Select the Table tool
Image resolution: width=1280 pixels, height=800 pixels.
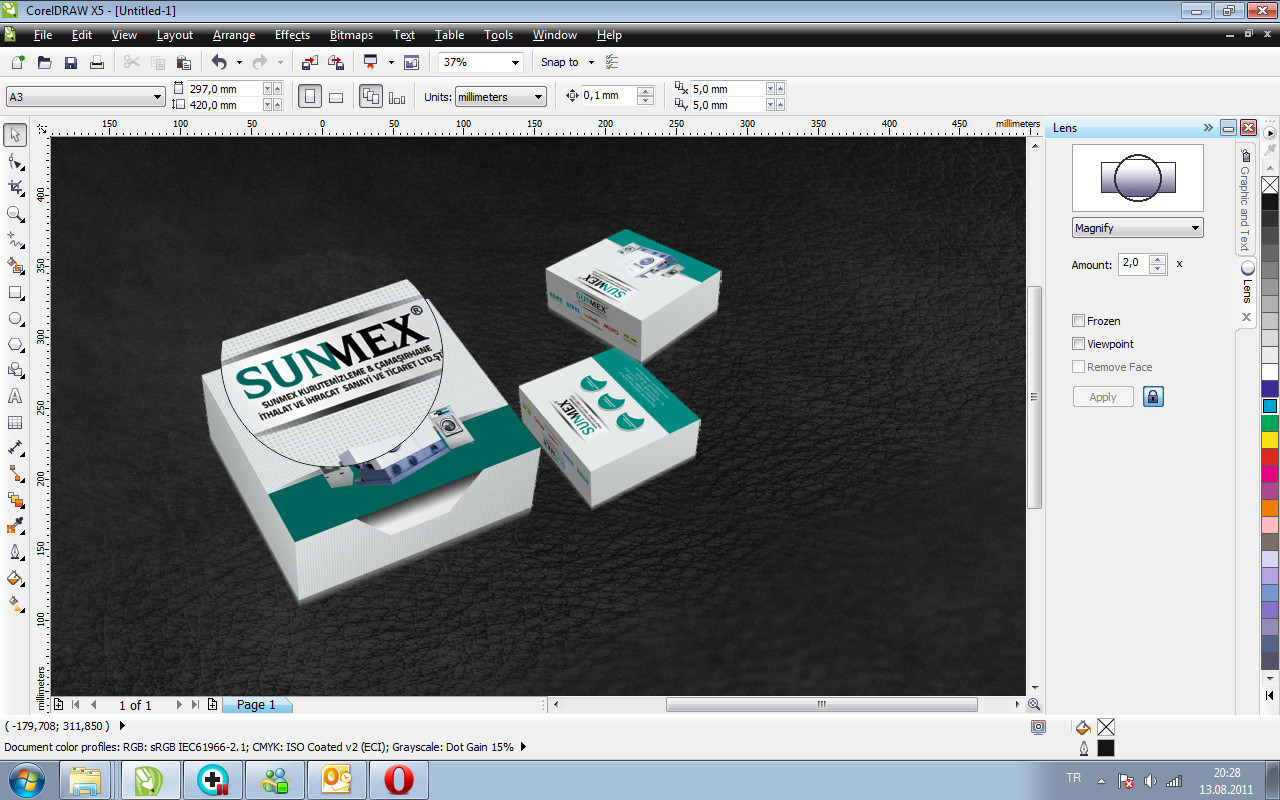click(x=15, y=422)
